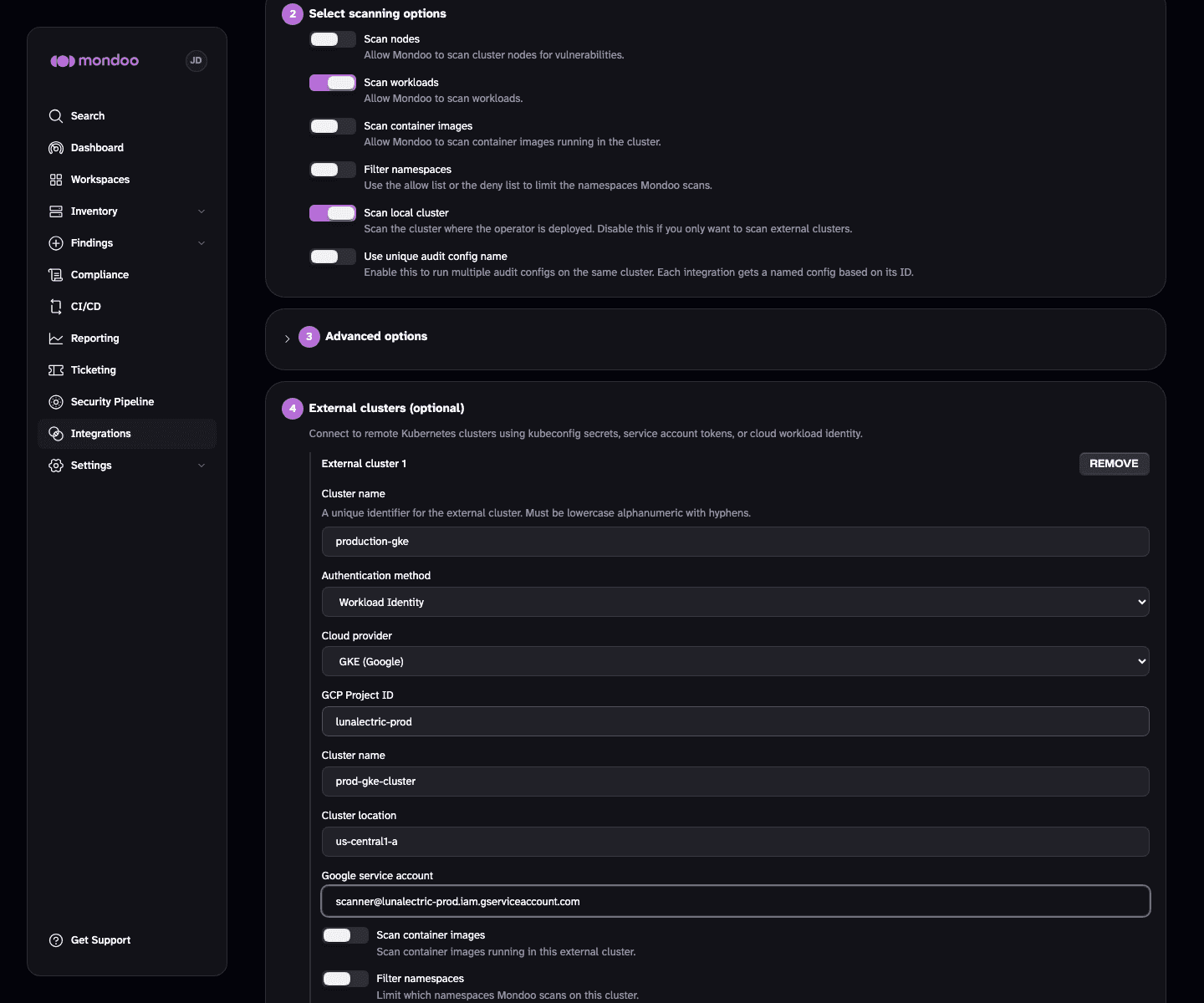Click the Get Support help icon
This screenshot has height=1003, width=1204.
pos(56,940)
